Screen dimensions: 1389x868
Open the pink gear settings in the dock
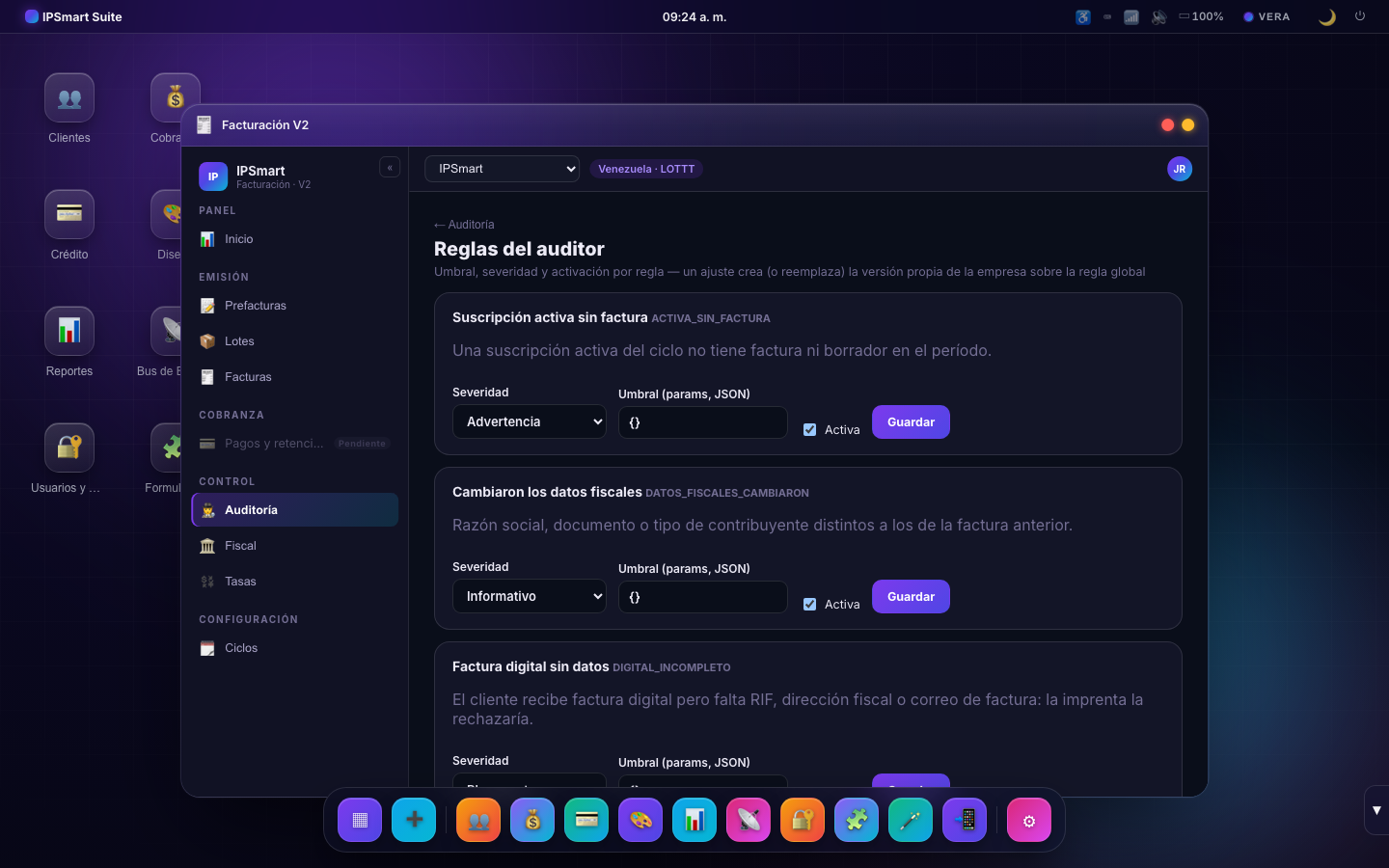(x=1029, y=820)
